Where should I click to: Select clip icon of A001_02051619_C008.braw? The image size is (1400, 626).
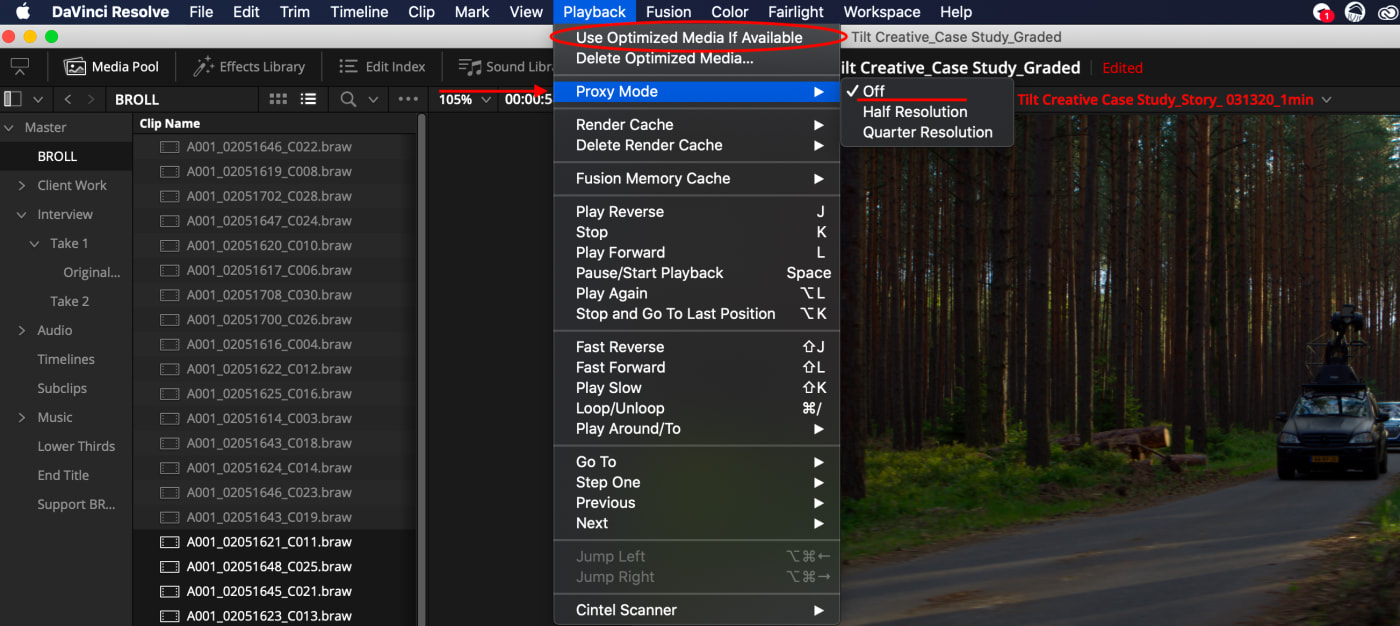tap(170, 171)
